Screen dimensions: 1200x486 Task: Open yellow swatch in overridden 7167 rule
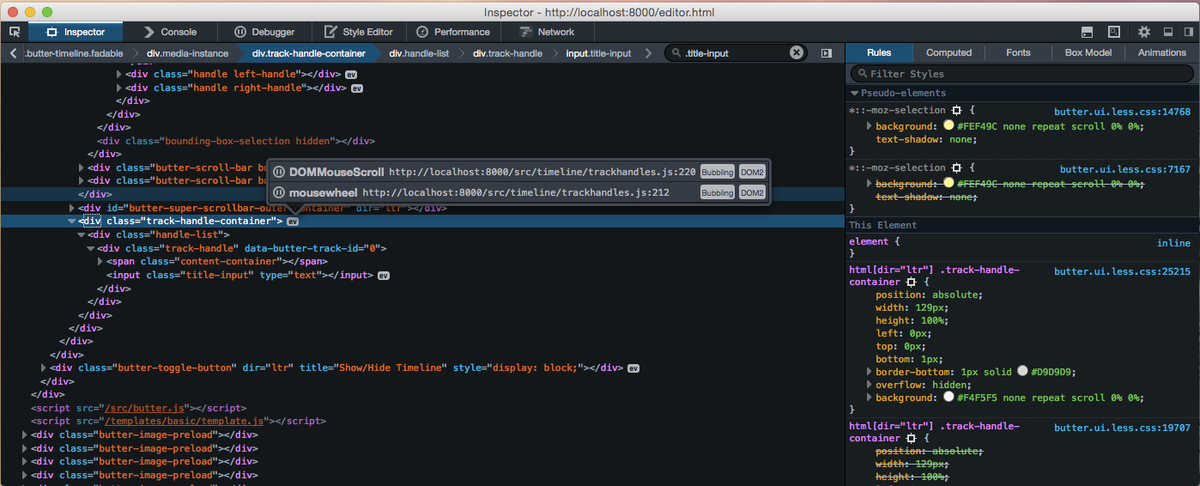(948, 184)
